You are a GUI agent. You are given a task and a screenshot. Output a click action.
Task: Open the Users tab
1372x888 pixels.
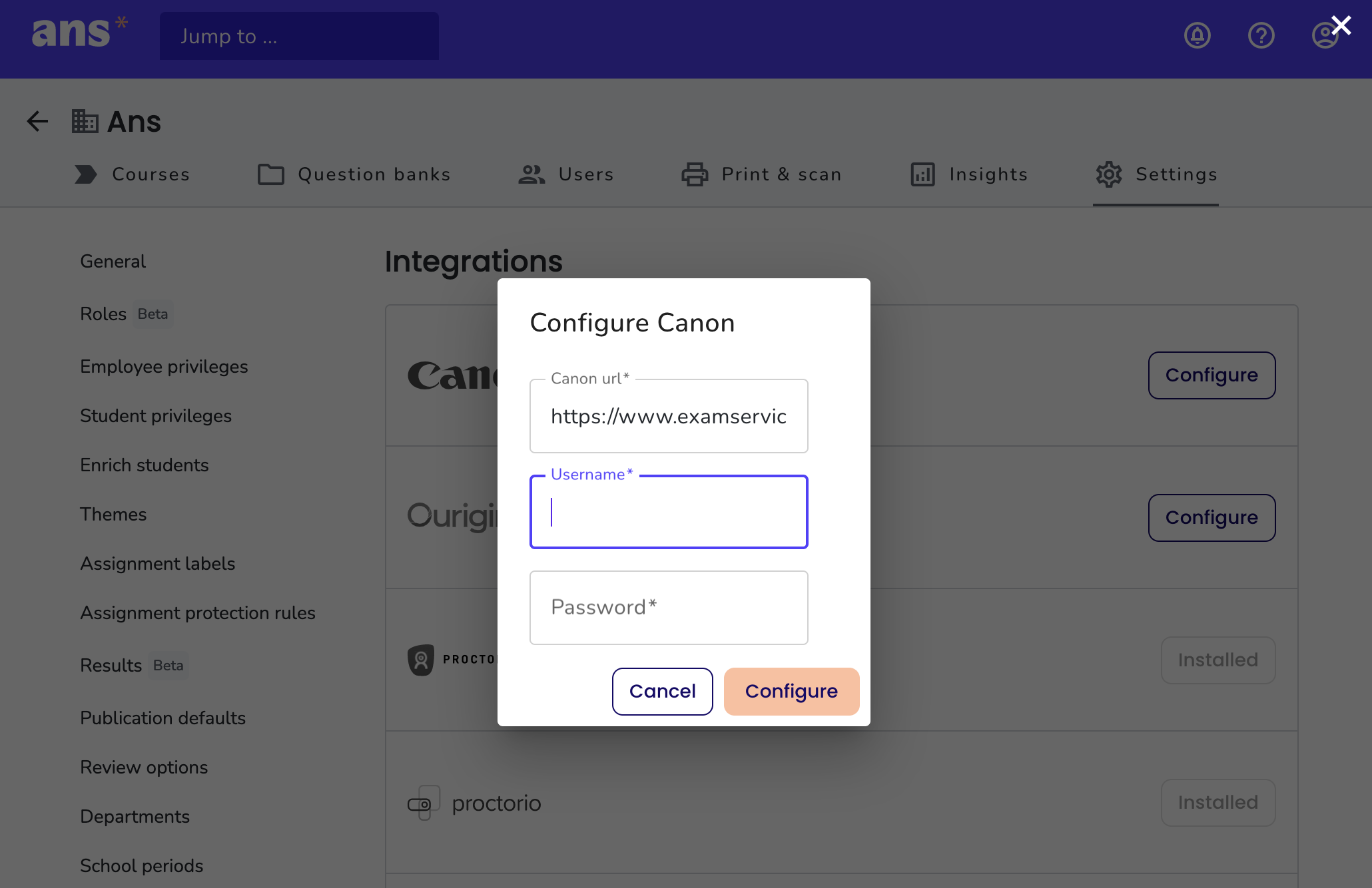[x=566, y=174]
